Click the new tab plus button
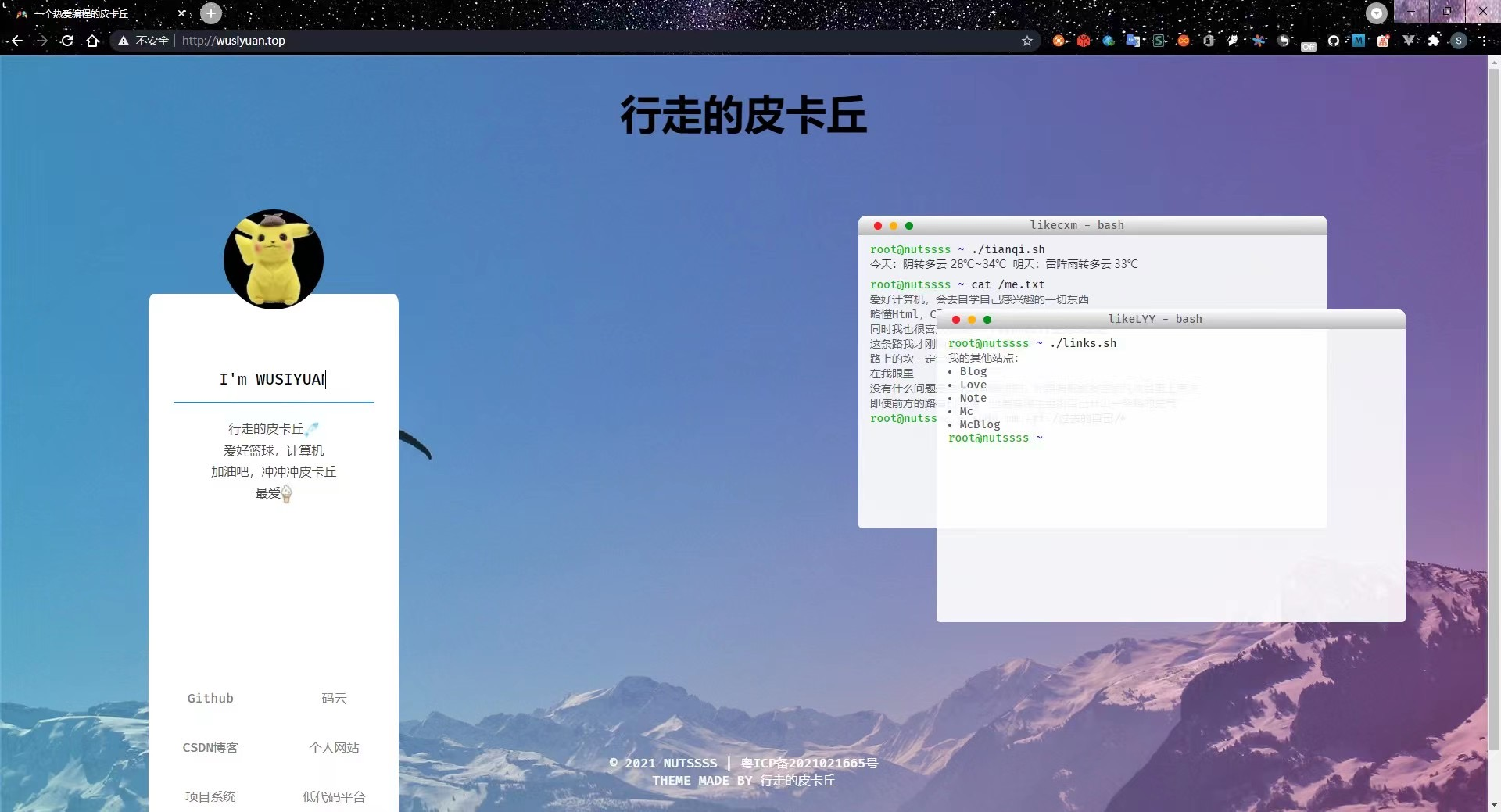 click(x=210, y=13)
